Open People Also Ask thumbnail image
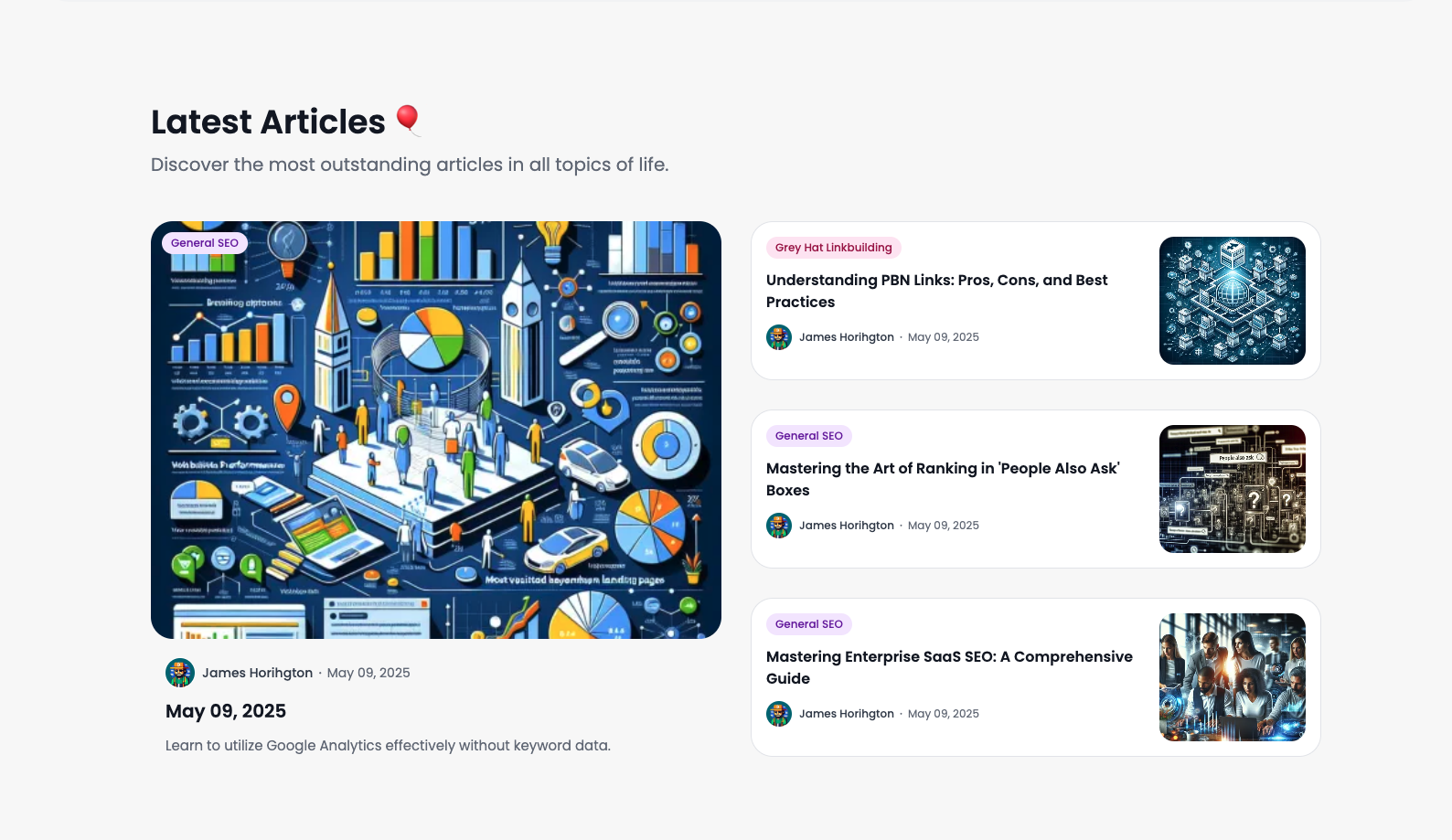 coord(1233,489)
